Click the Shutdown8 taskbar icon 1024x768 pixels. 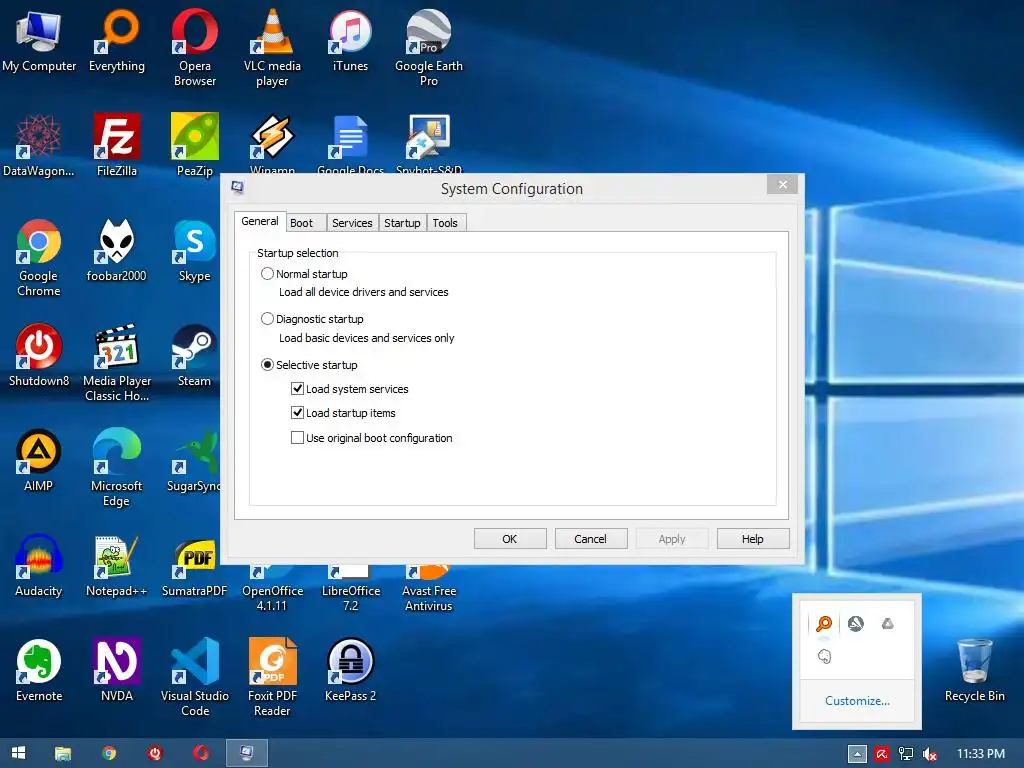click(155, 754)
